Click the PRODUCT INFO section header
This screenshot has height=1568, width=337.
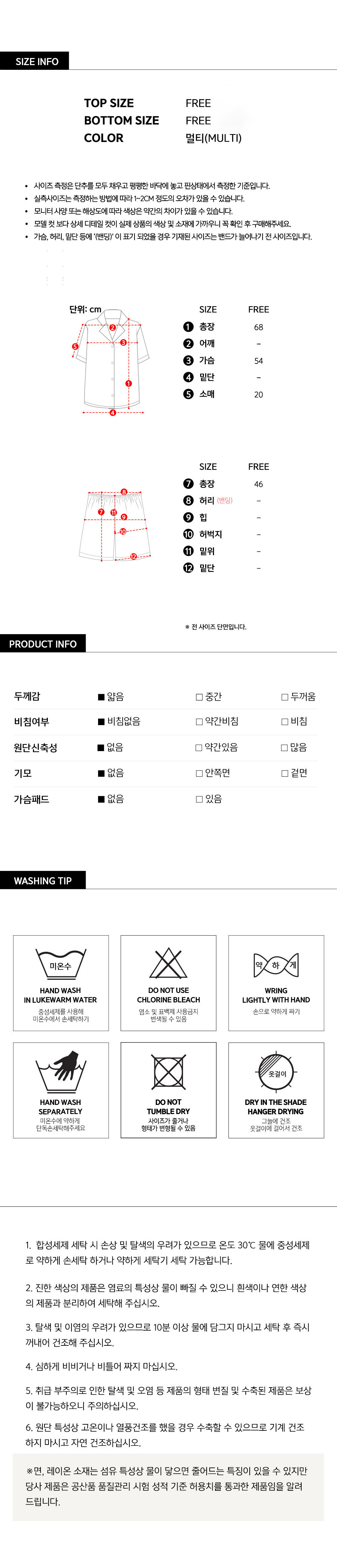click(x=42, y=644)
